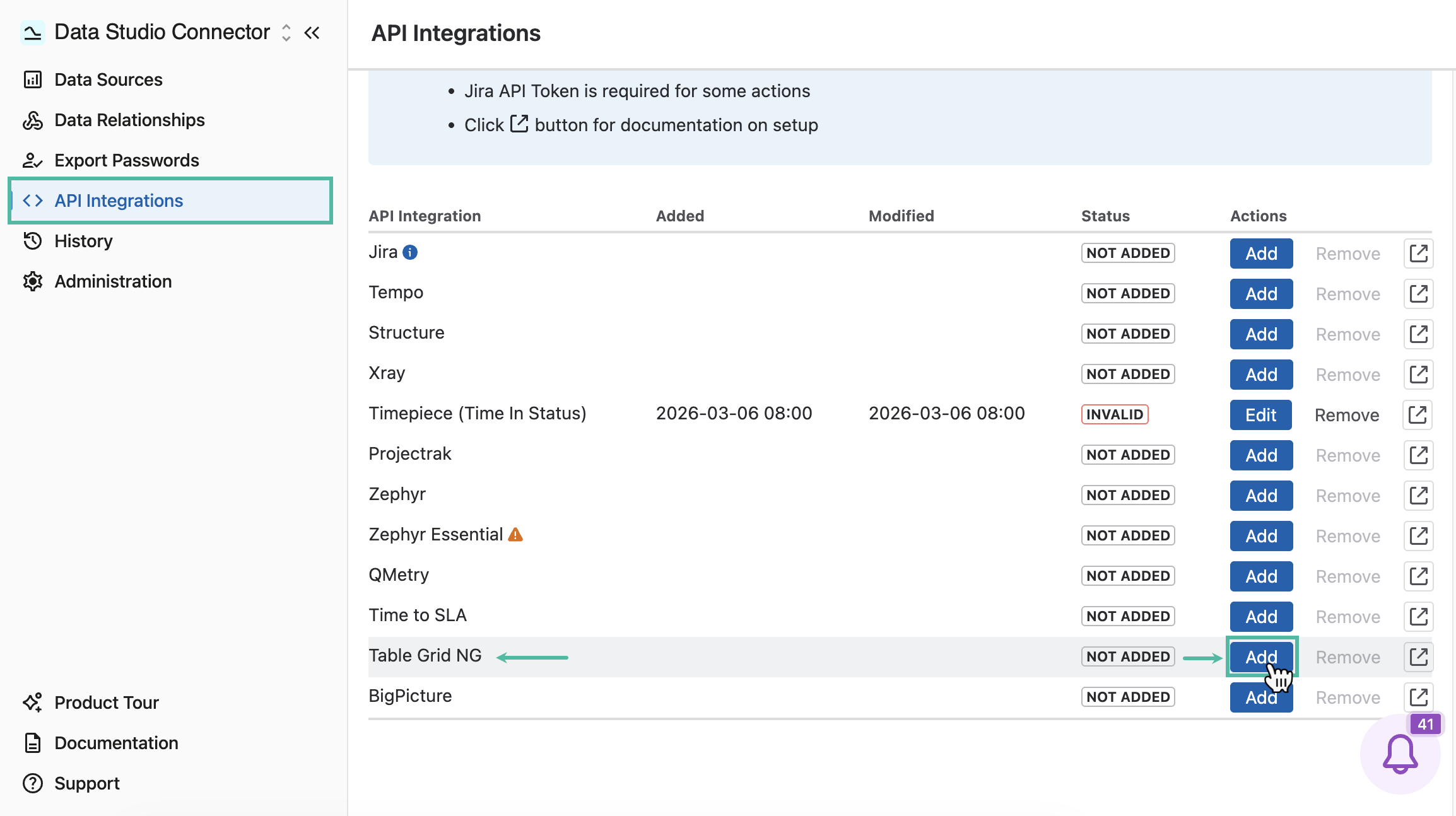Click the Product Tour sparkle icon
Viewport: 1456px width, 816px height.
click(x=33, y=702)
